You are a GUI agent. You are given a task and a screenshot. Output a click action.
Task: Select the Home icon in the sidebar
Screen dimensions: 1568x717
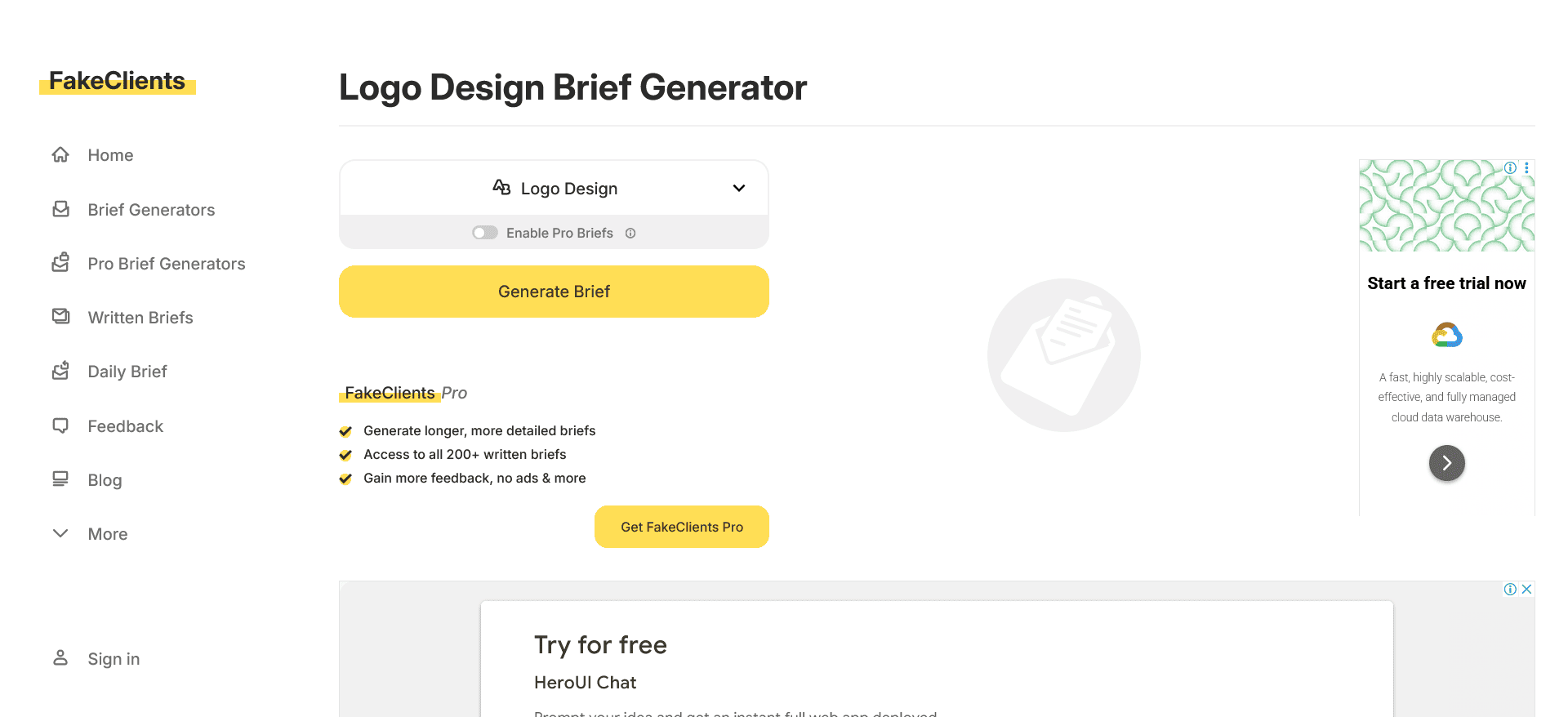(x=60, y=154)
